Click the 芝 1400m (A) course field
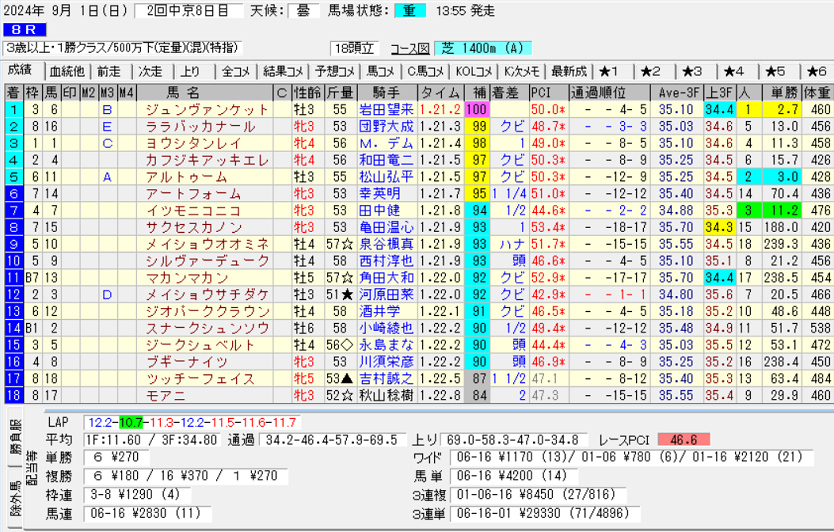The height and width of the screenshot is (532, 834). tap(471, 48)
